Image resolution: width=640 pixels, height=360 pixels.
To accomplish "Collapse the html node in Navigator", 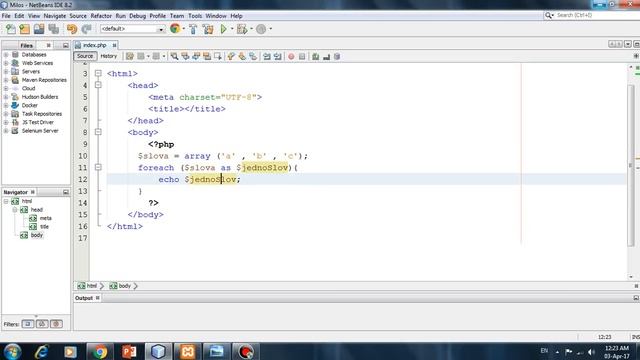I will tap(6, 201).
